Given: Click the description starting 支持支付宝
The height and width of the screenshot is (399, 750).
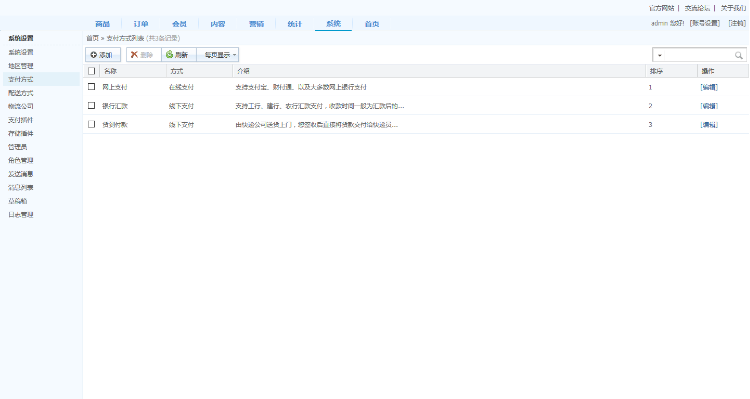Looking at the screenshot, I should pos(301,87).
